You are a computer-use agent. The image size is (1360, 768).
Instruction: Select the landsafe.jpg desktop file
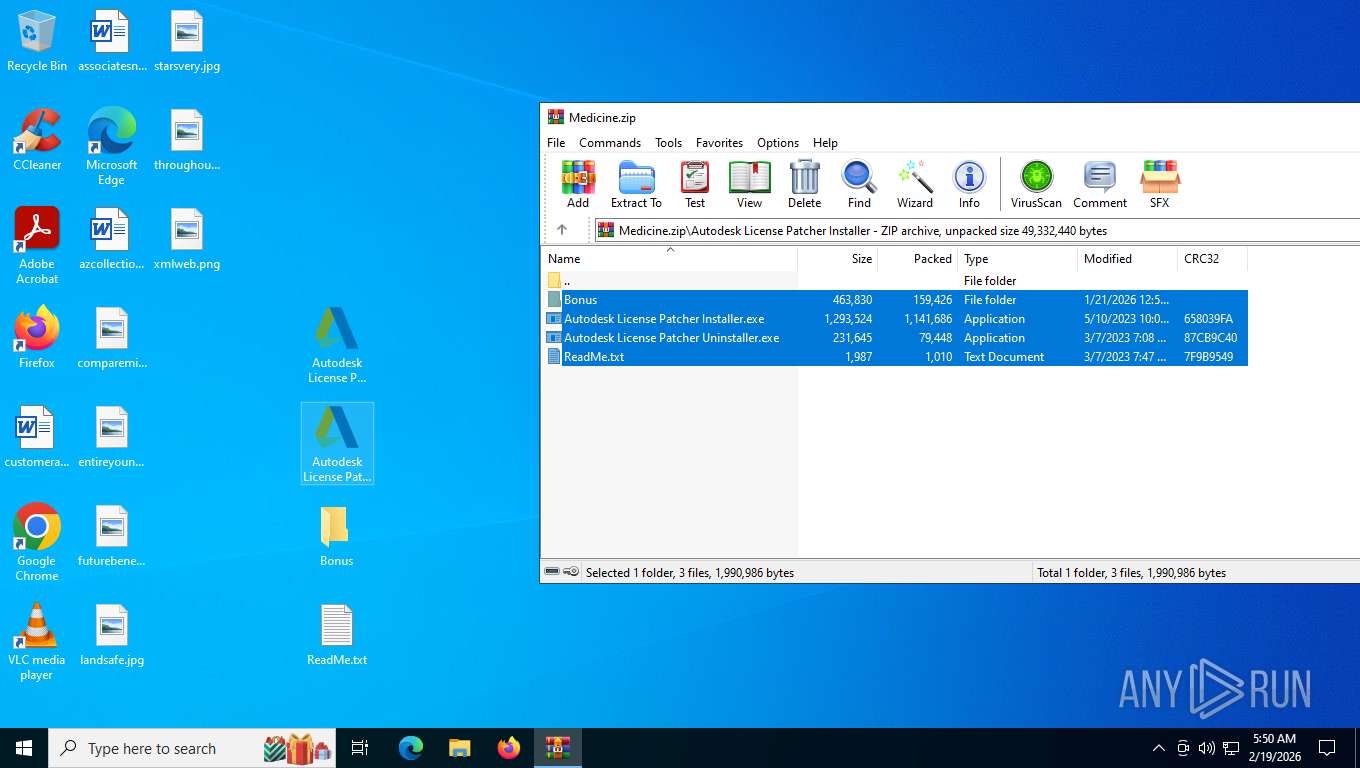tap(112, 636)
